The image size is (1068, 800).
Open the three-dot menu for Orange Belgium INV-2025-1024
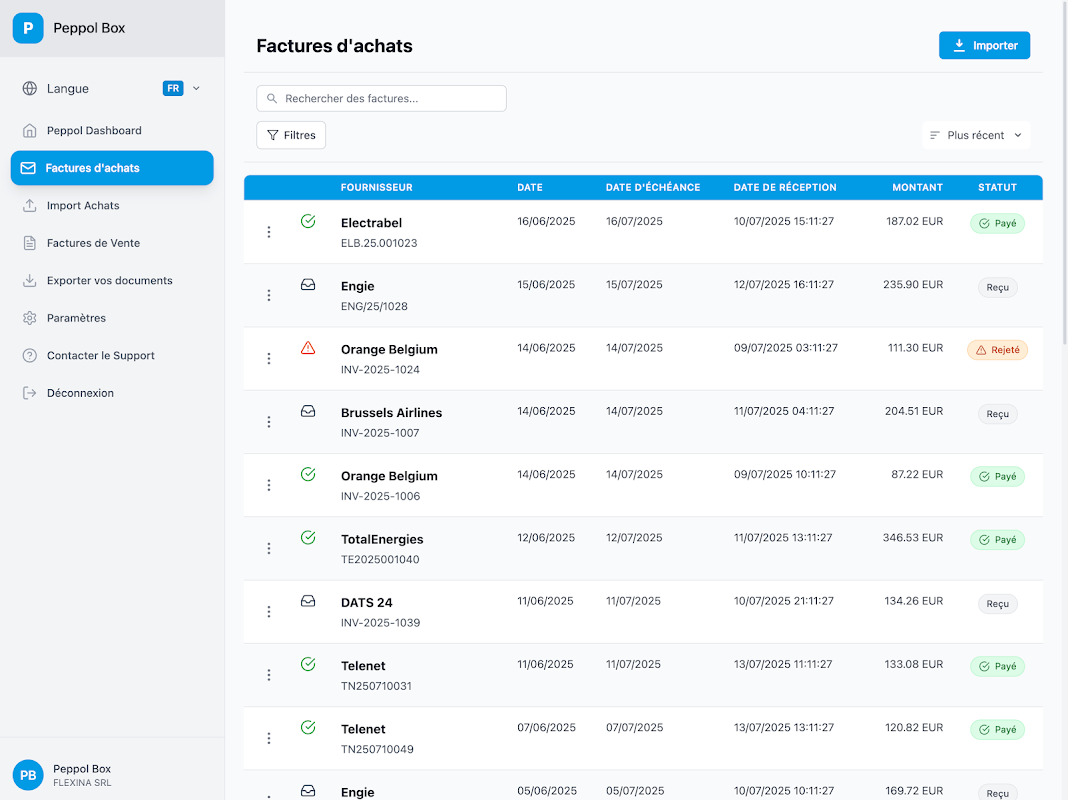[269, 359]
